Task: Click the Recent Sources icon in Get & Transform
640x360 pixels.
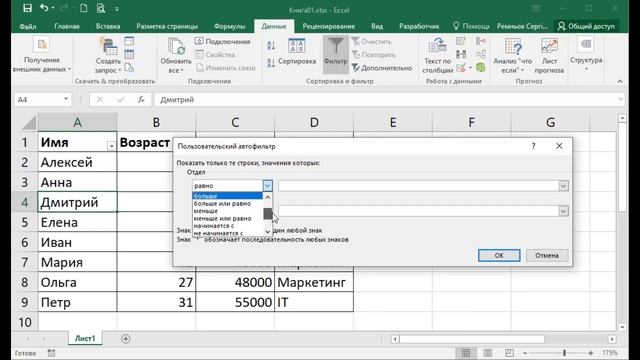Action: [x=129, y=67]
